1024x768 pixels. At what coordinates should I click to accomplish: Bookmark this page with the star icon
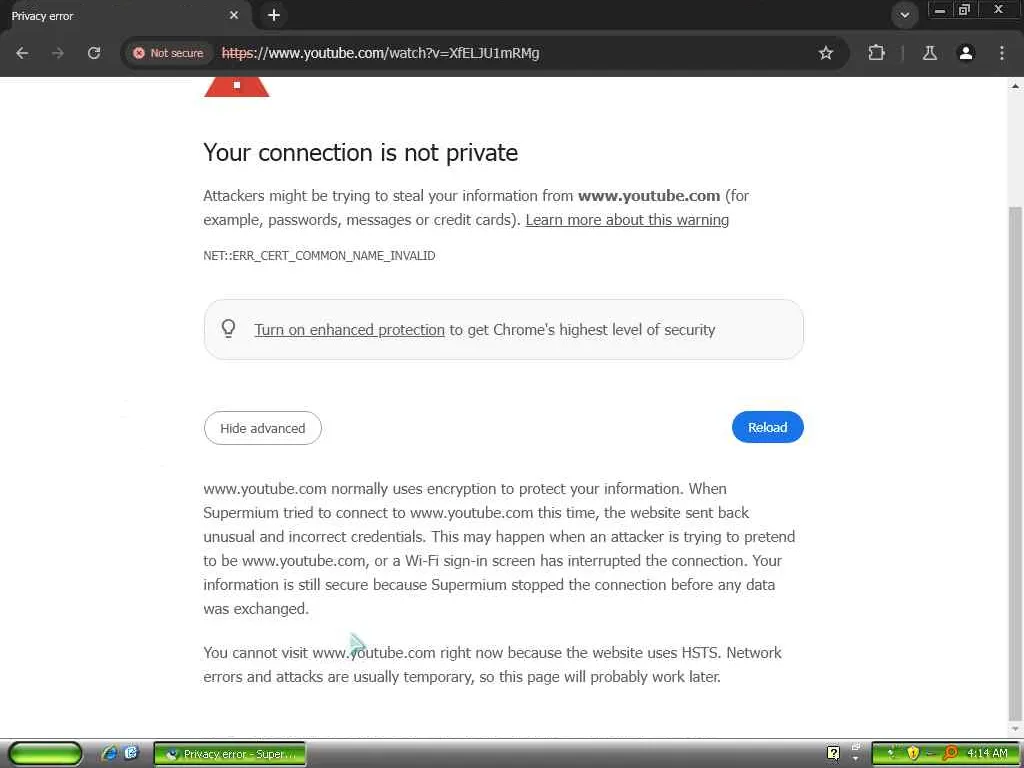click(826, 53)
